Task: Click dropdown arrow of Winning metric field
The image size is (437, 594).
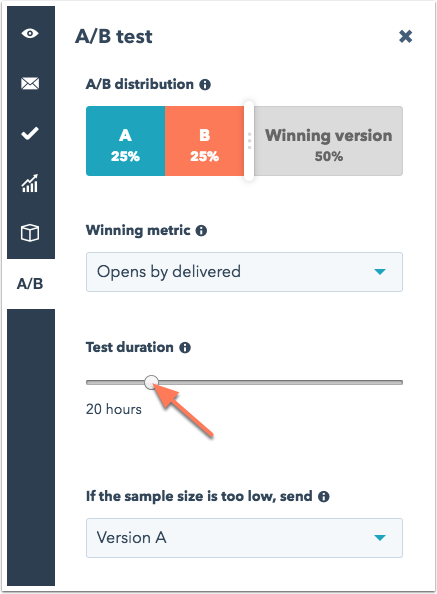Action: (379, 272)
